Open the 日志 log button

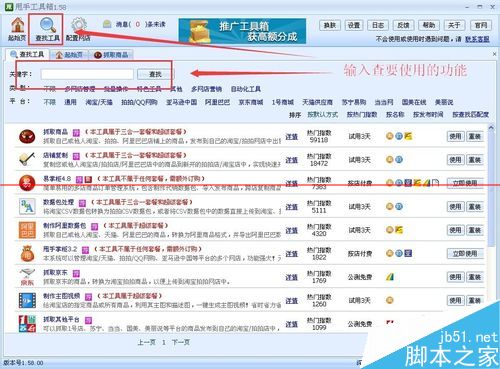(x=378, y=25)
